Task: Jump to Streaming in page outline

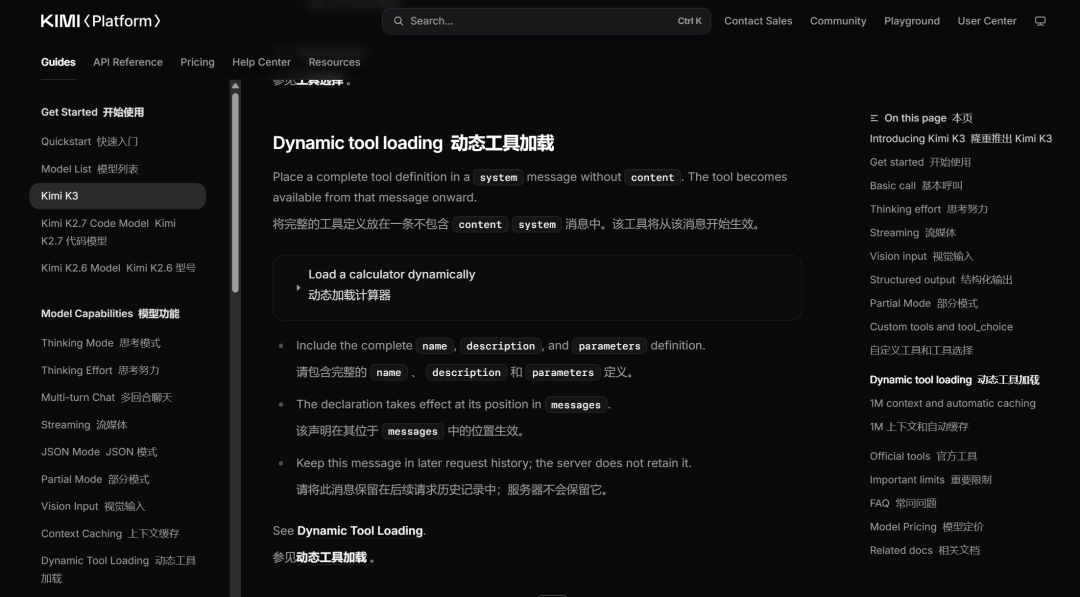Action: [x=913, y=233]
